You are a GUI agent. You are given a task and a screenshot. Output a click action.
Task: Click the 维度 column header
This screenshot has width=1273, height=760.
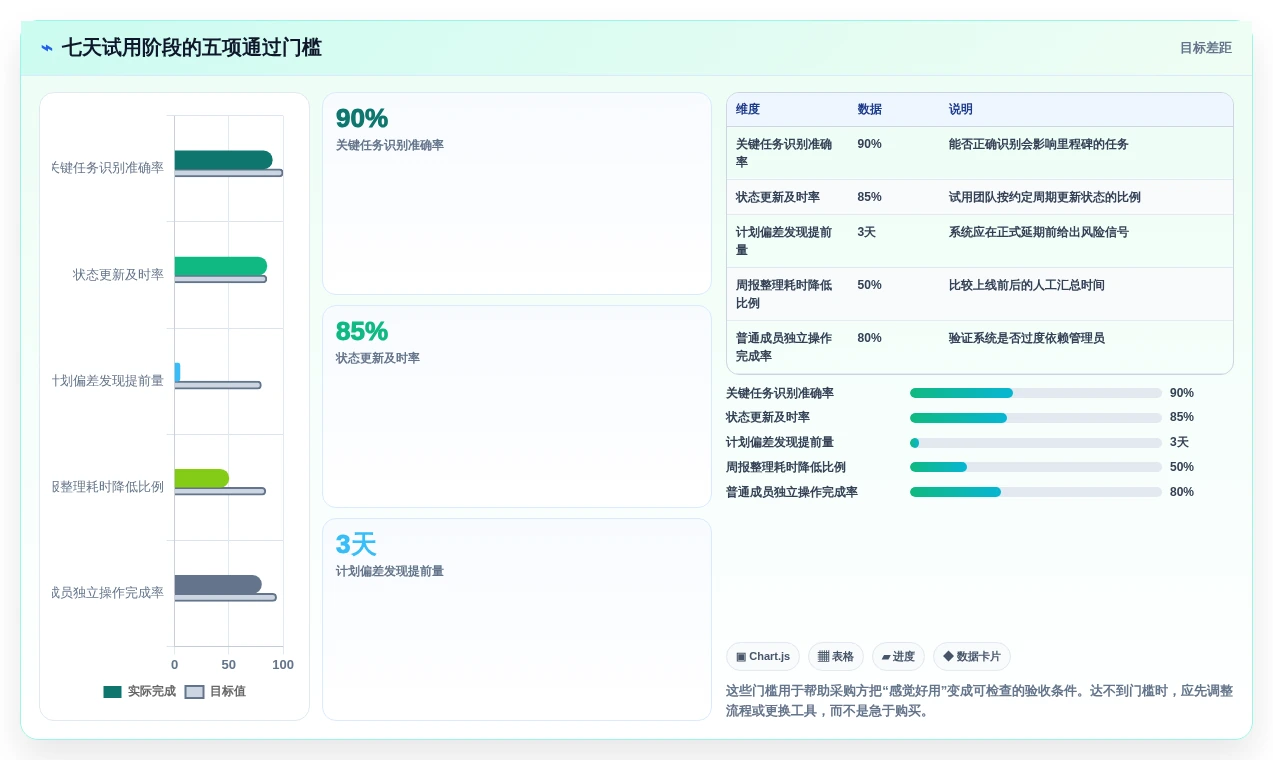[748, 109]
